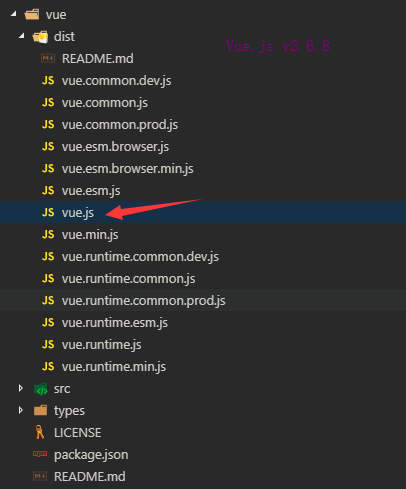Select the dist folder name
The width and height of the screenshot is (406, 489).
point(64,37)
